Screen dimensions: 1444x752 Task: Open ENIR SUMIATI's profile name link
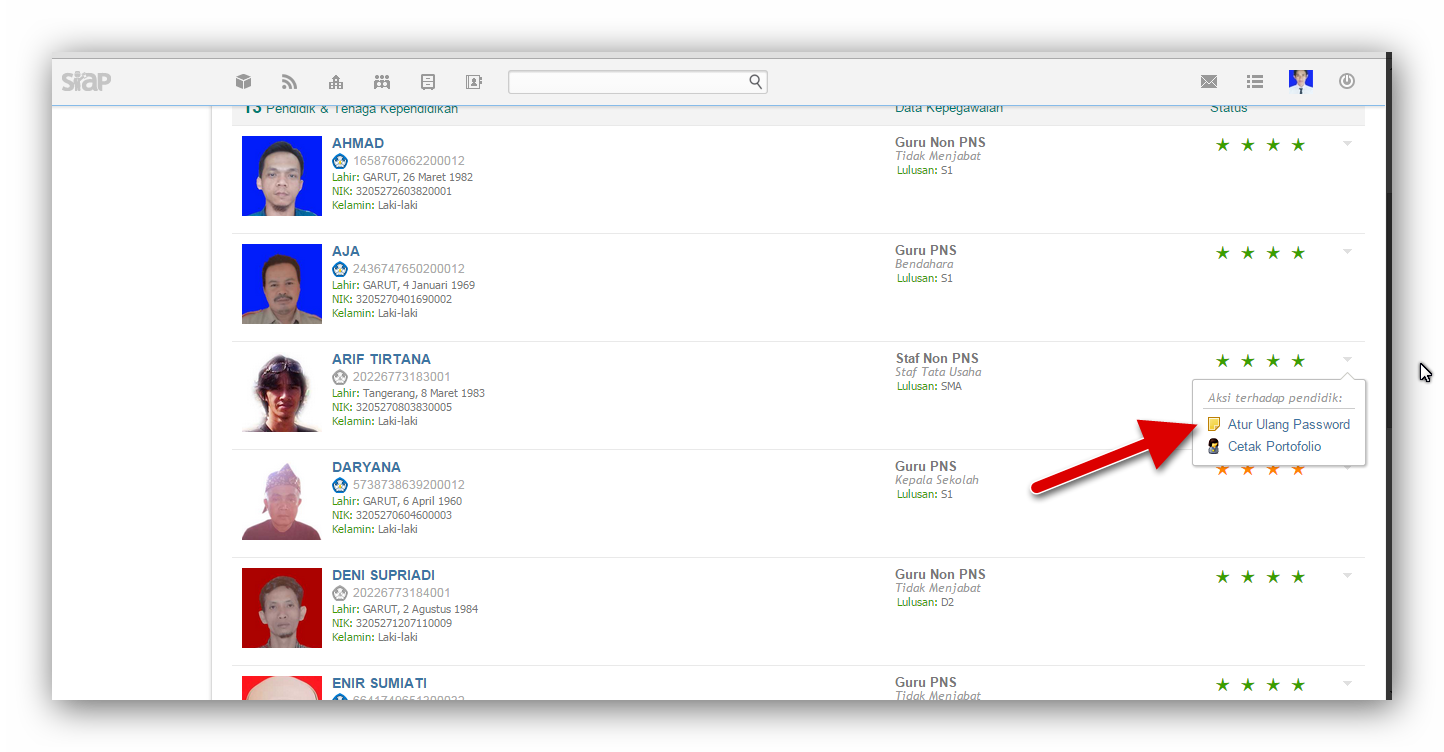tap(379, 683)
